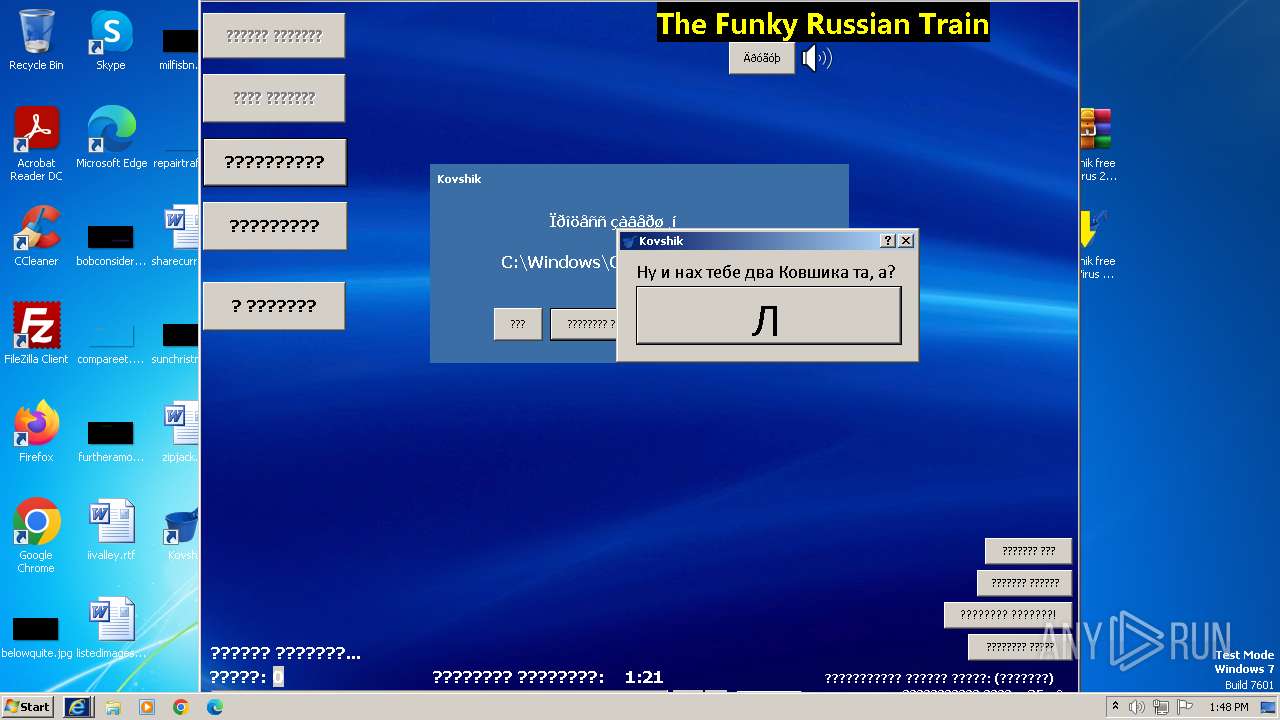Show hidden tray icons arrow
The image size is (1280, 720).
click(x=1116, y=707)
